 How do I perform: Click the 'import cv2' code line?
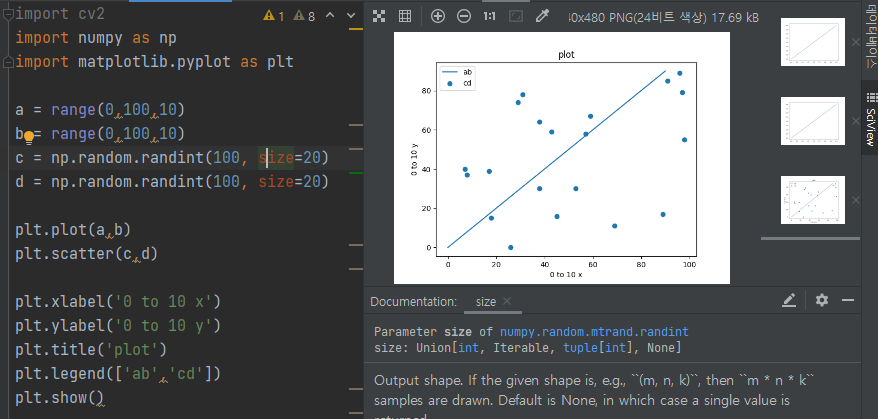(60, 14)
